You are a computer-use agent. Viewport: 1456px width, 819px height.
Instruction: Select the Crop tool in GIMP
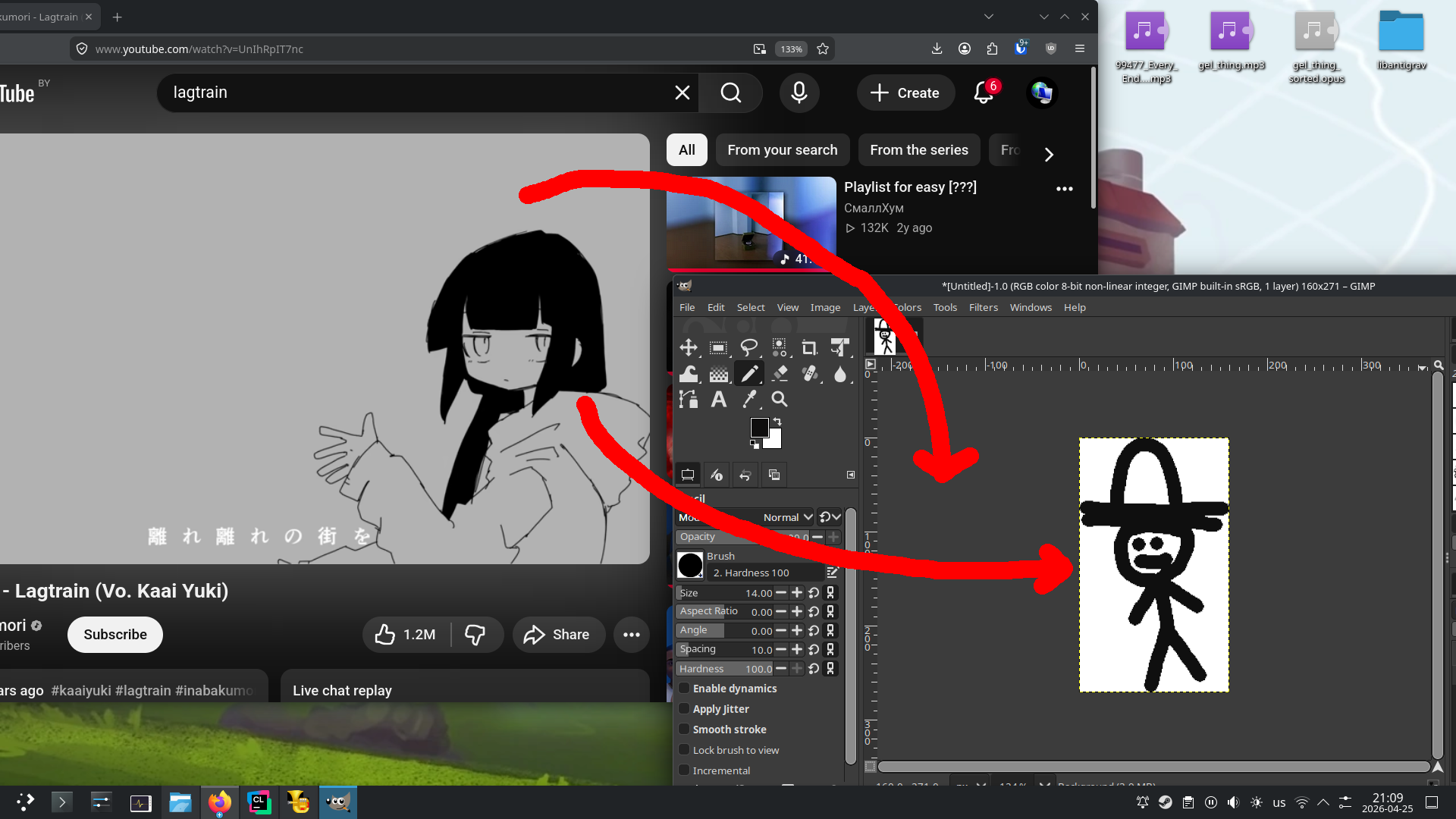809,348
